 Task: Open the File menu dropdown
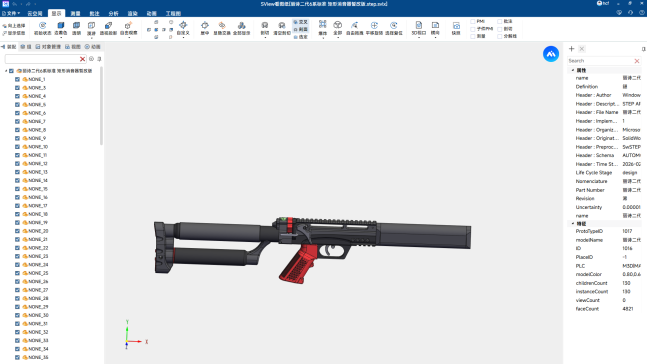(11, 13)
